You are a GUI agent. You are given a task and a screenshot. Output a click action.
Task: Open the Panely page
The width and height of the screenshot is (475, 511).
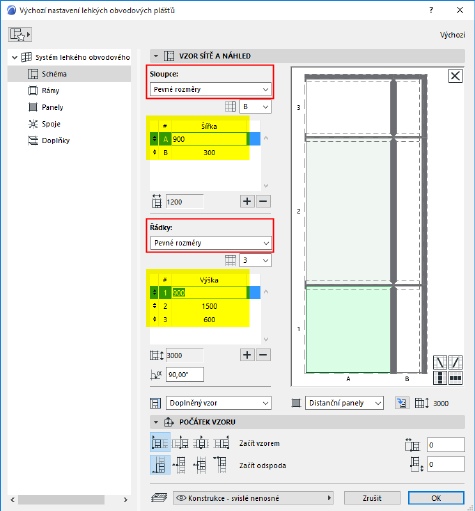52,107
